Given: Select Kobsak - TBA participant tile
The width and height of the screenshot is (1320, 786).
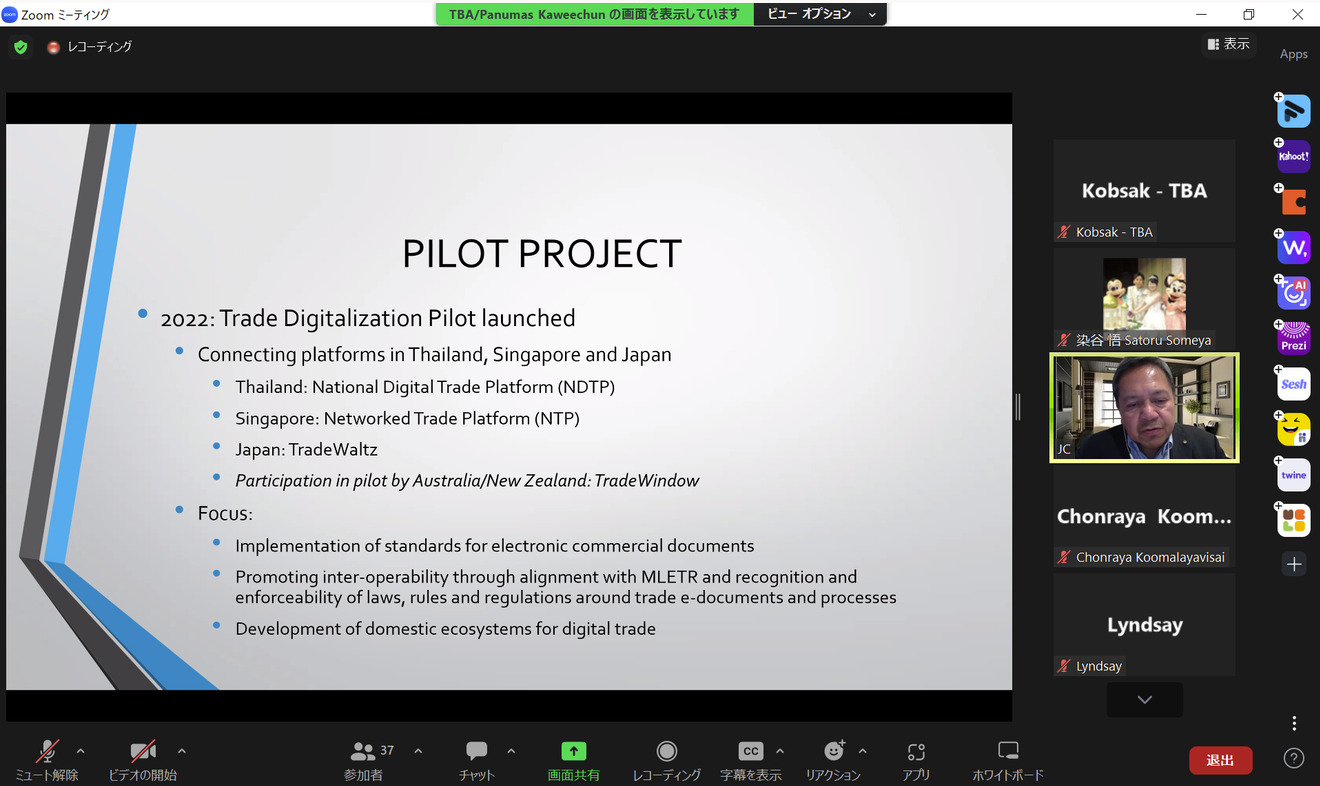Looking at the screenshot, I should (x=1144, y=190).
